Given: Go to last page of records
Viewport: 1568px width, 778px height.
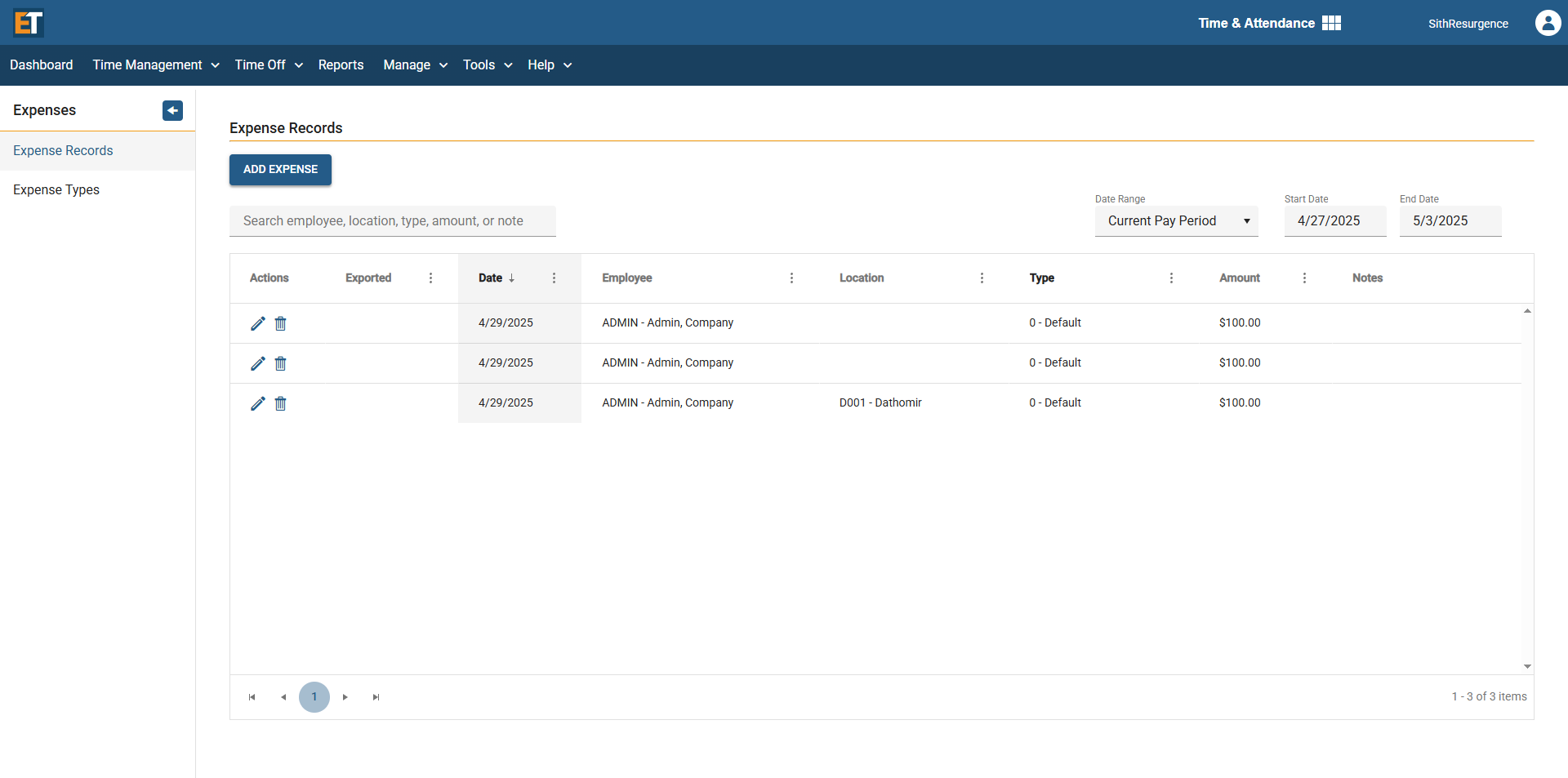Looking at the screenshot, I should (376, 697).
